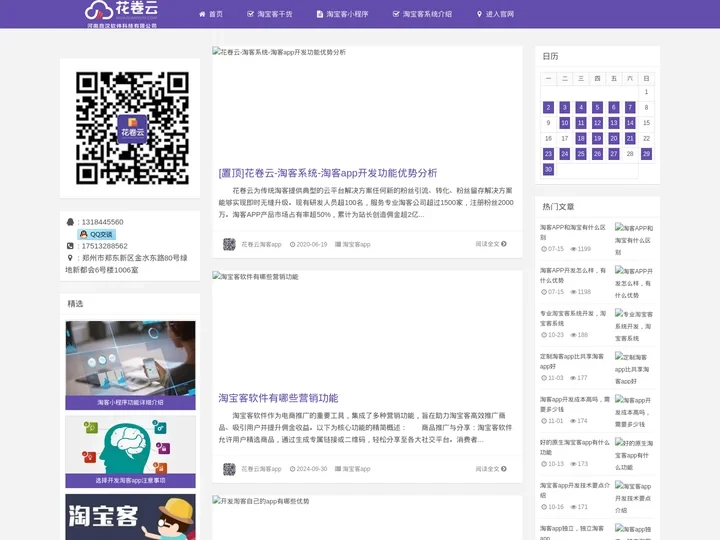Select day 13 in the calendar
The width and height of the screenshot is (720, 540).
coord(613,123)
